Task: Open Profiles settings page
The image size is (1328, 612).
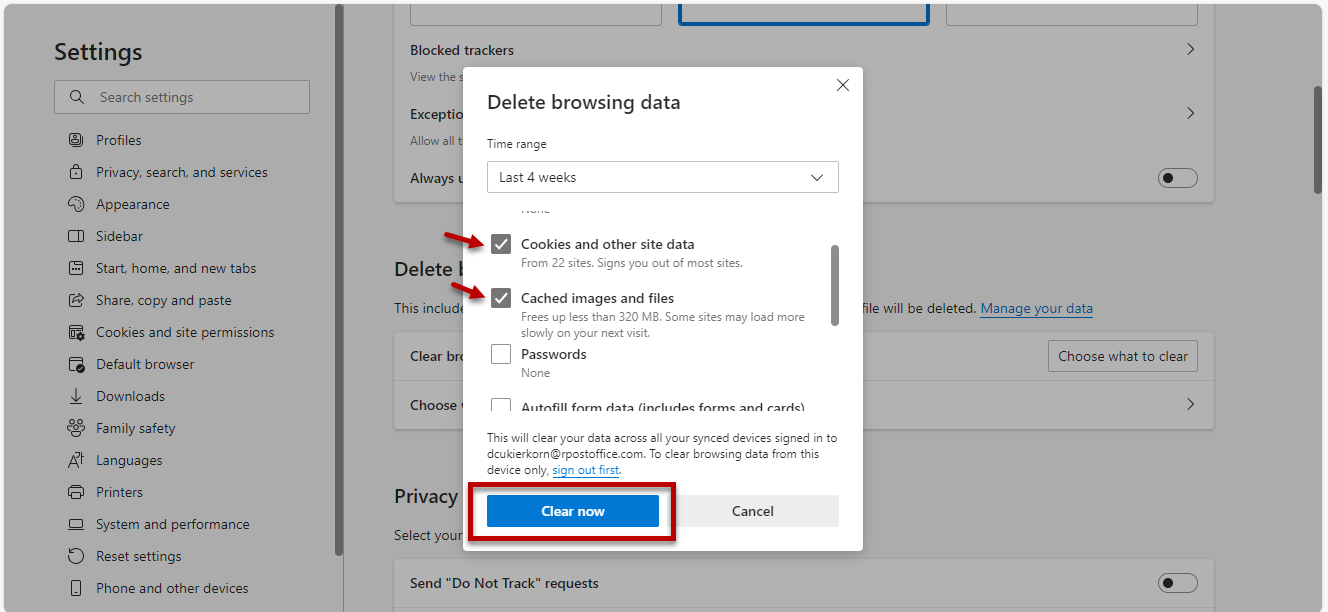Action: pos(119,140)
